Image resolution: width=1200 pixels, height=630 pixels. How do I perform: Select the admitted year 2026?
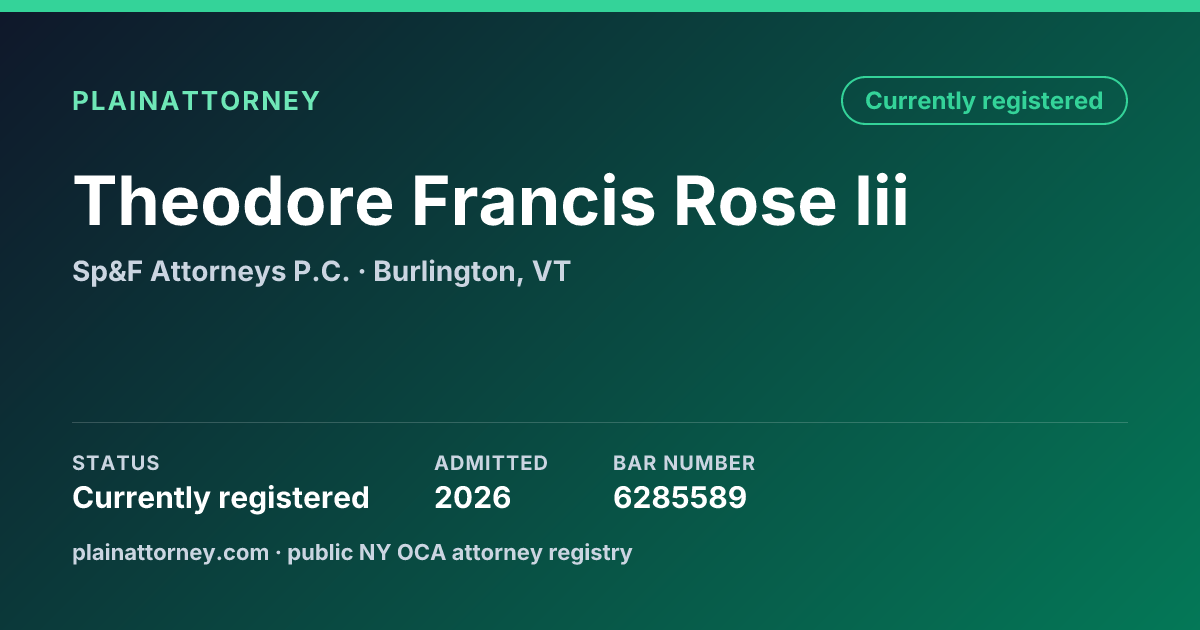point(473,497)
